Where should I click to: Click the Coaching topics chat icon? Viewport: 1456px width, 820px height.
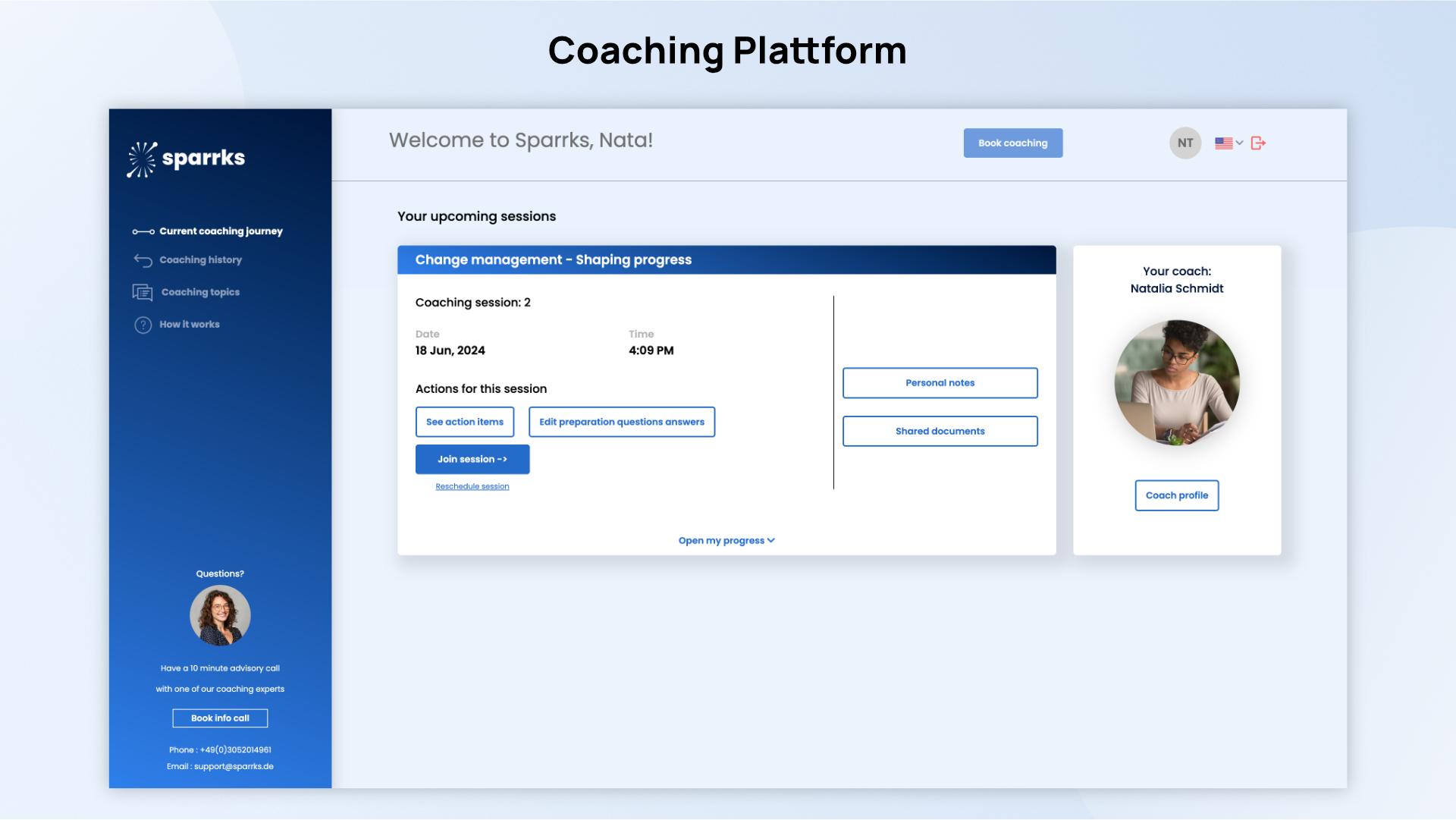[143, 292]
